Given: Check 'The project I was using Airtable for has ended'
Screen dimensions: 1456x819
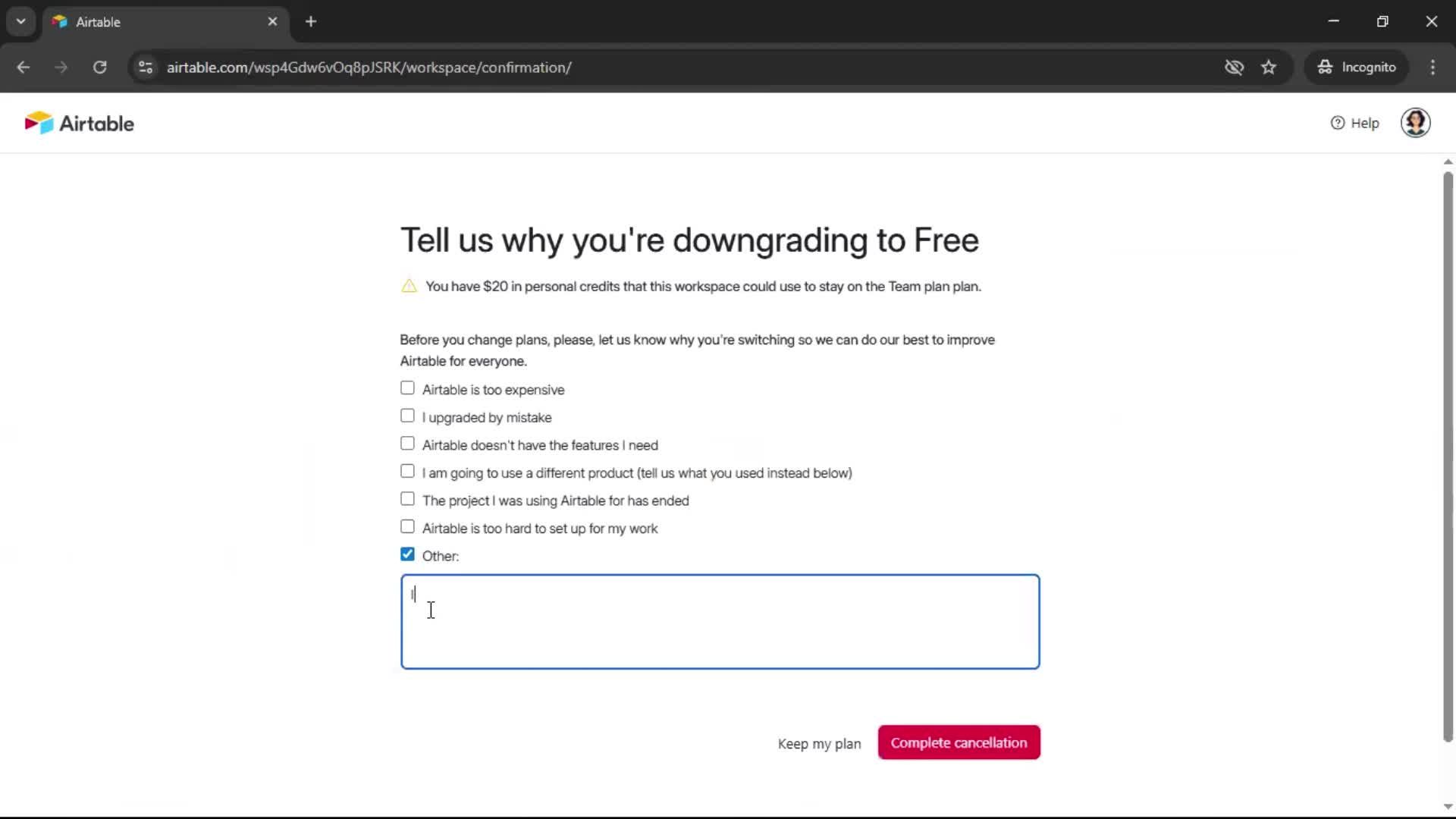Looking at the screenshot, I should [407, 499].
